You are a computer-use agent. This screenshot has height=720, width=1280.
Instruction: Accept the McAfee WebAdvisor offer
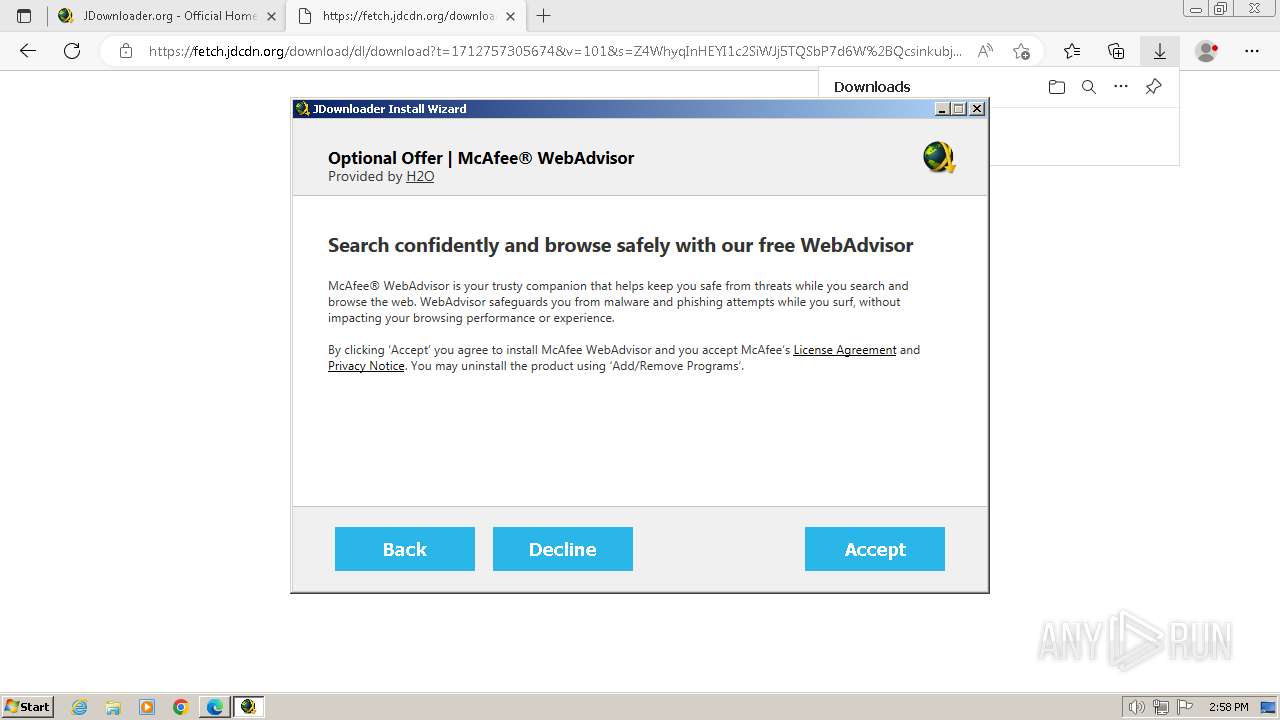(x=875, y=549)
